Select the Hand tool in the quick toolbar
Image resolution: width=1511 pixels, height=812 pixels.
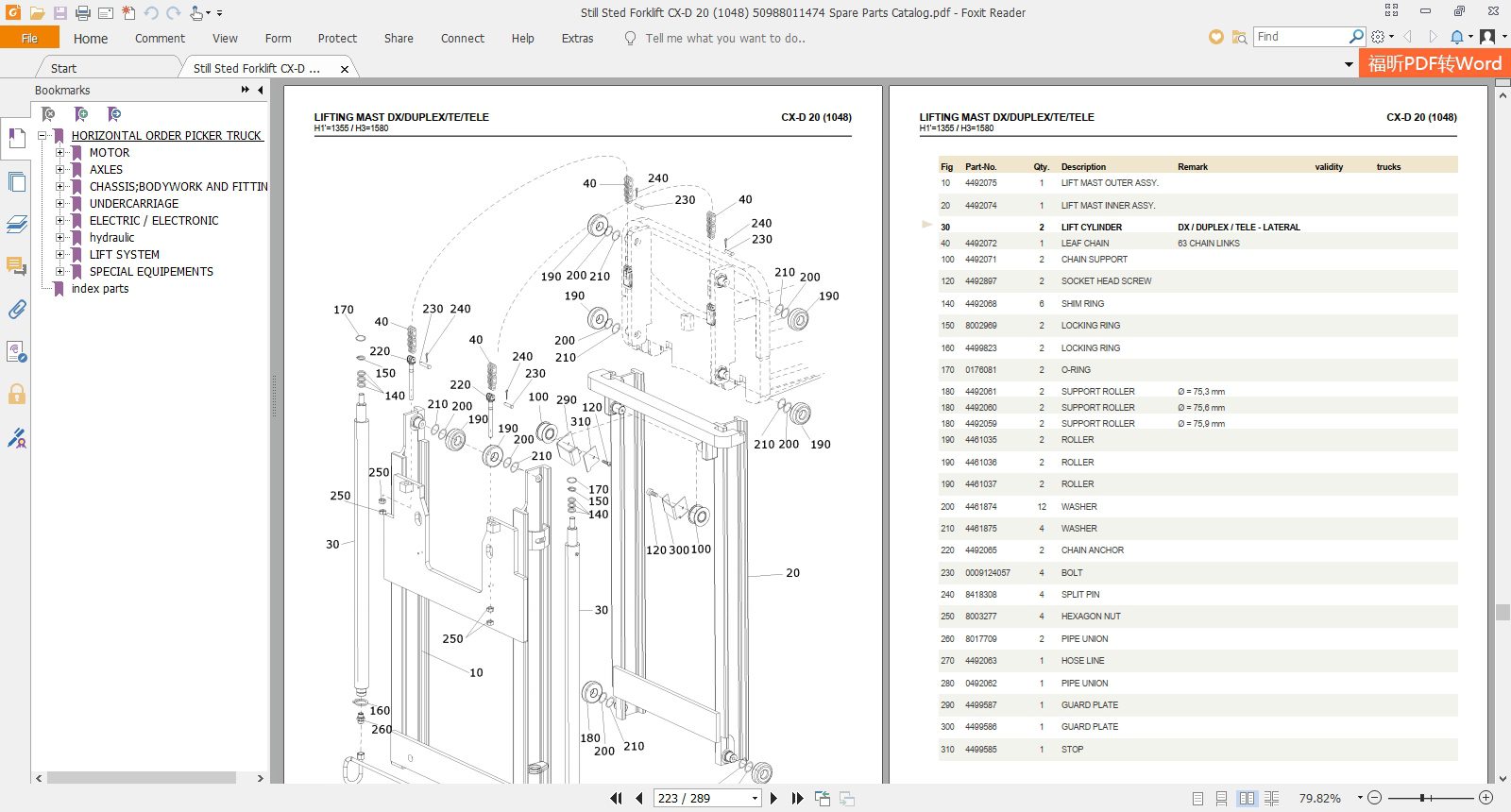[x=195, y=13]
